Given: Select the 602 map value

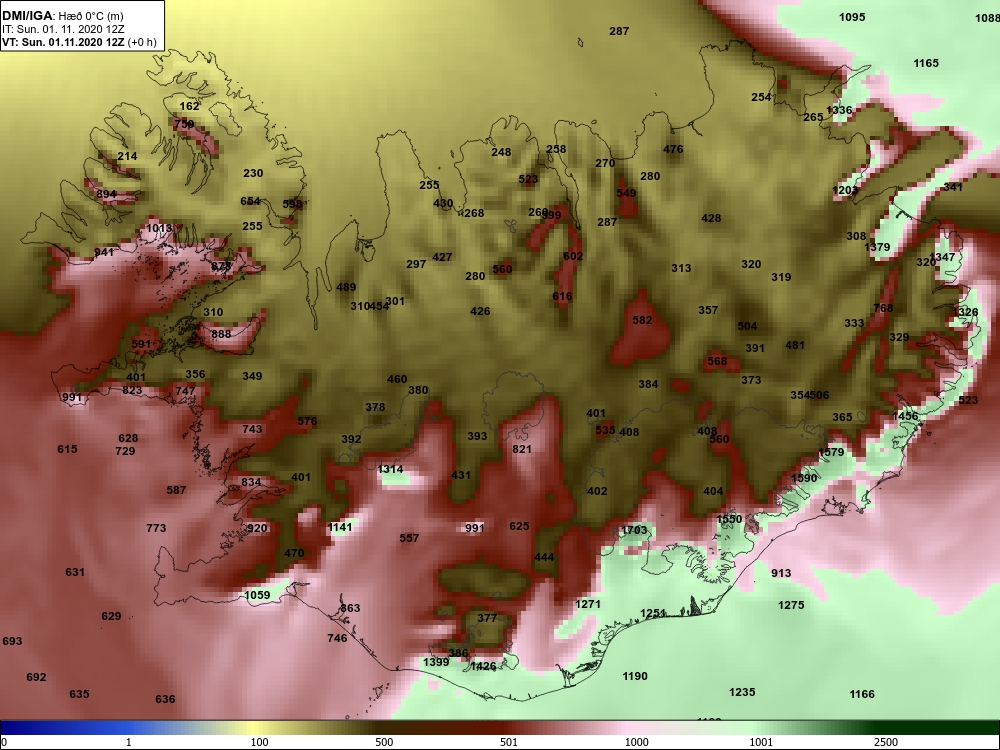Looking at the screenshot, I should coord(573,256).
